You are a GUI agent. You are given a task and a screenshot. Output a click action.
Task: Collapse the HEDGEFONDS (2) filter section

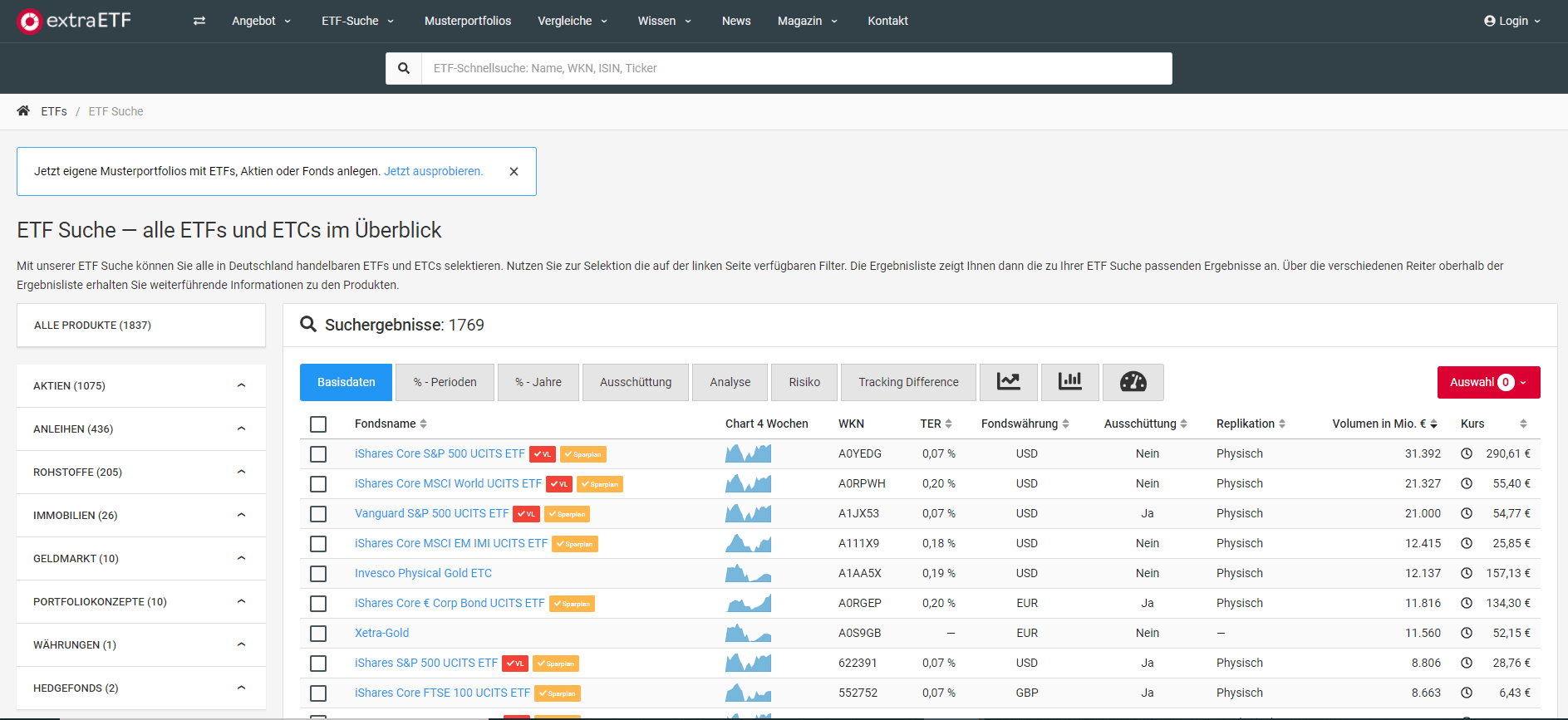coord(141,688)
